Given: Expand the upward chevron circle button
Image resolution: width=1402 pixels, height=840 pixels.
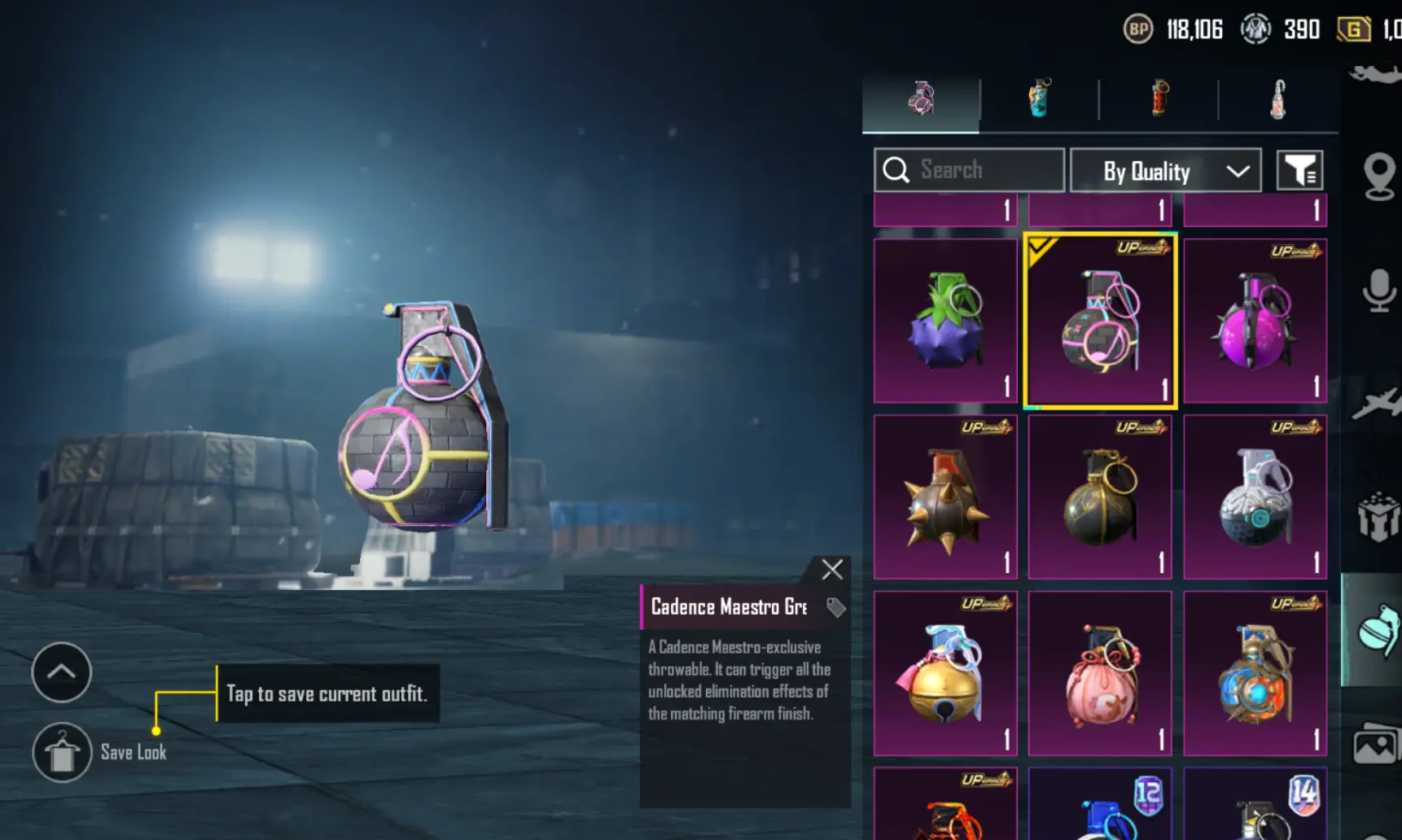Looking at the screenshot, I should click(x=62, y=672).
